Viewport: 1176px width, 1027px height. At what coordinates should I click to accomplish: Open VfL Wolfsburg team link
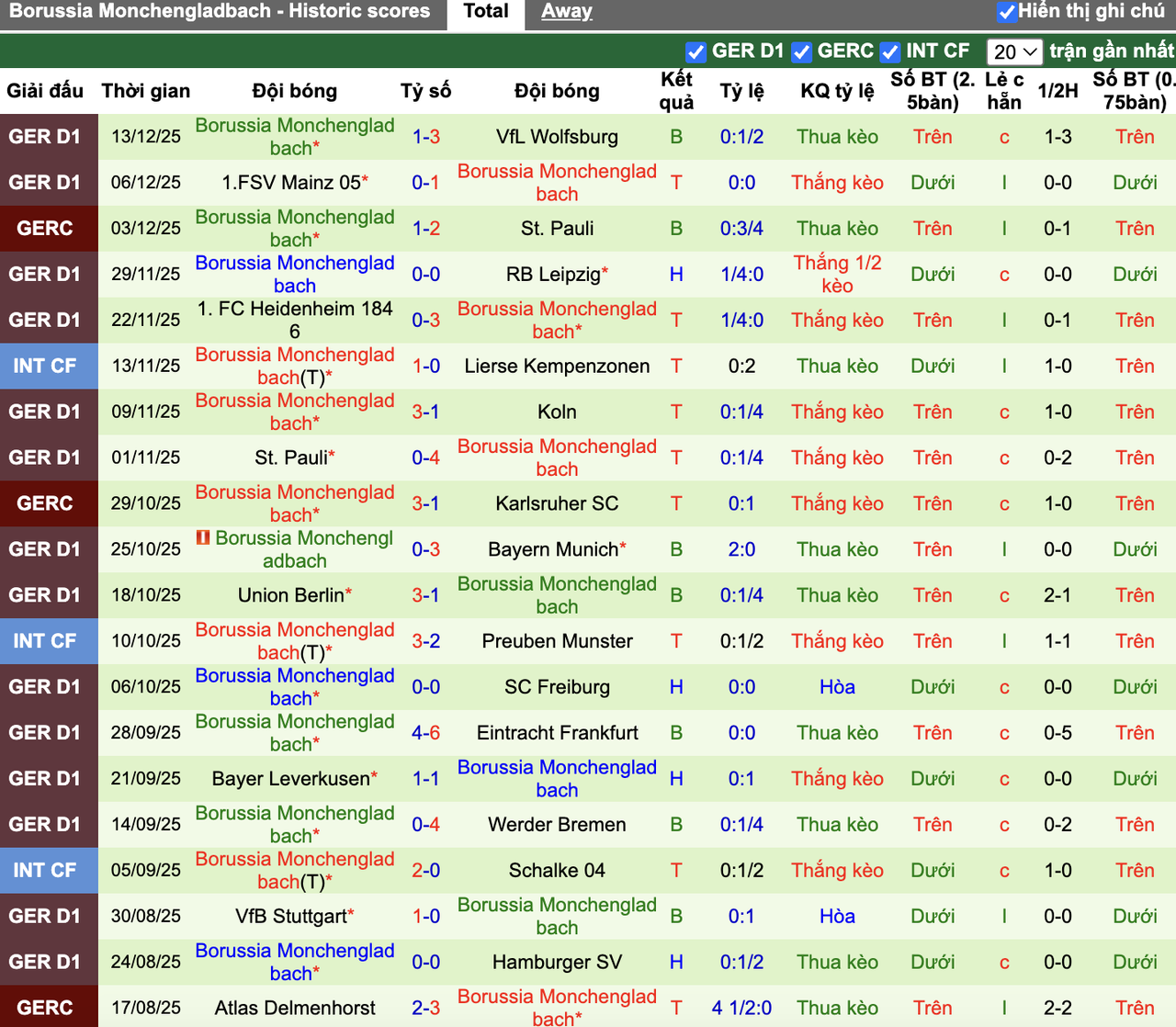click(557, 137)
